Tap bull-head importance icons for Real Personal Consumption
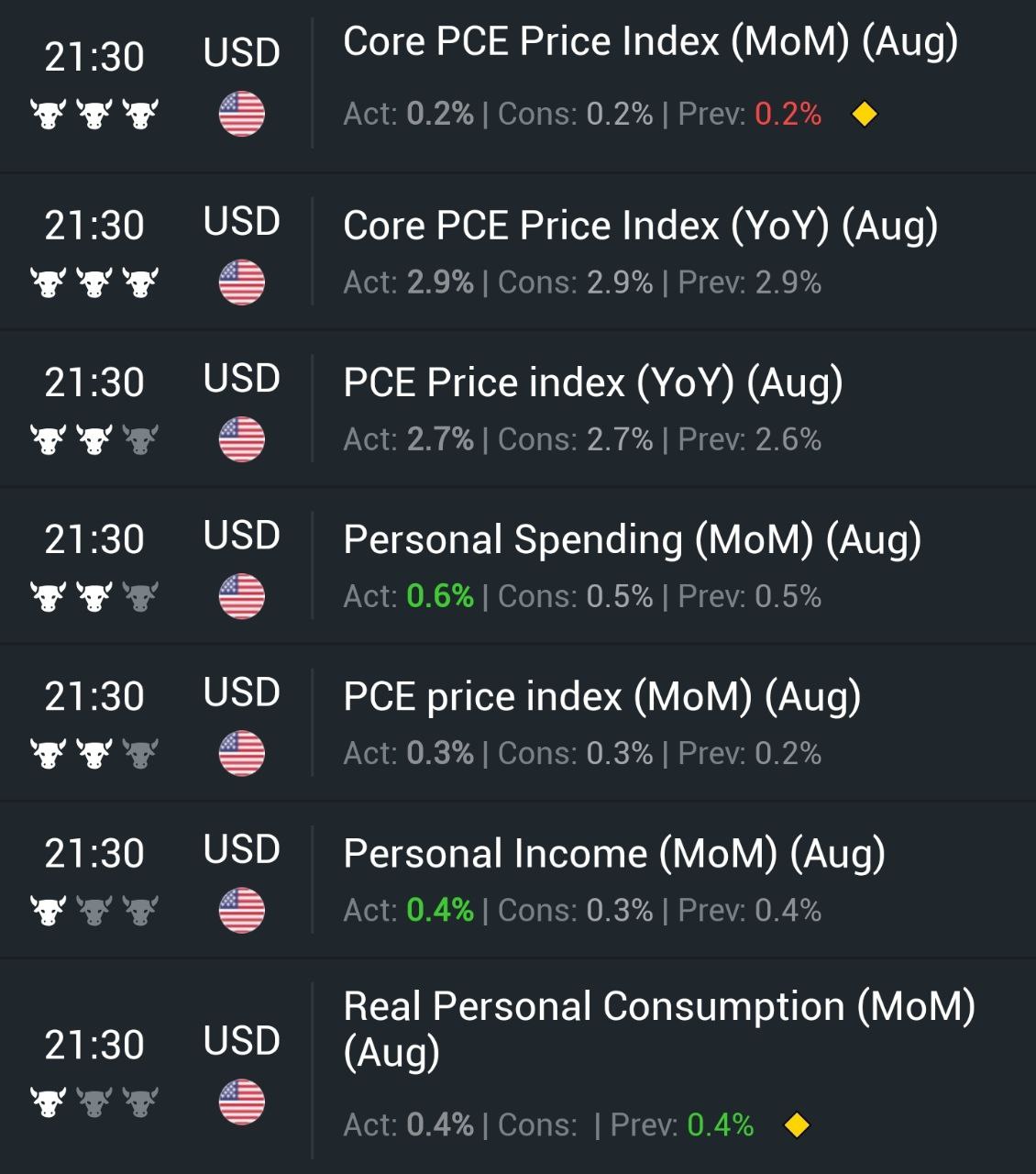1036x1174 pixels. tap(94, 1102)
